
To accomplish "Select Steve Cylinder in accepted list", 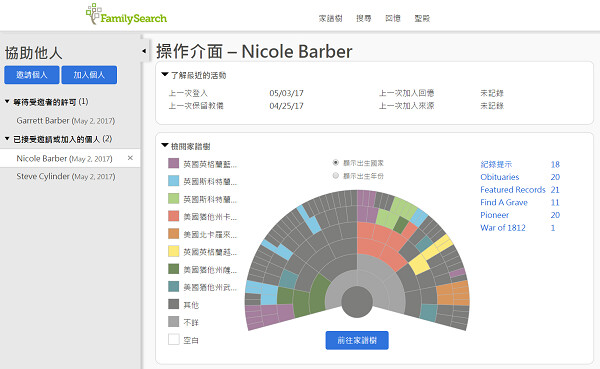I will coord(65,176).
